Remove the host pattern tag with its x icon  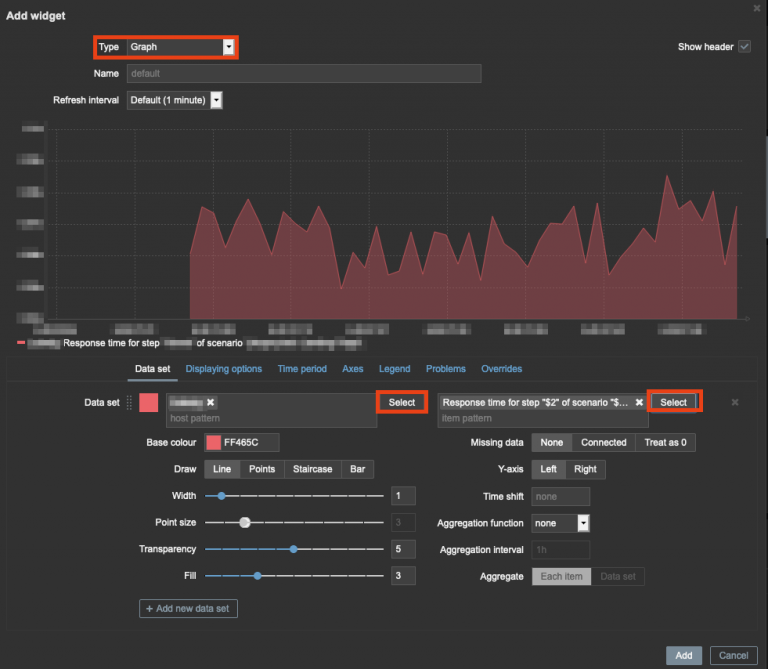click(x=210, y=402)
